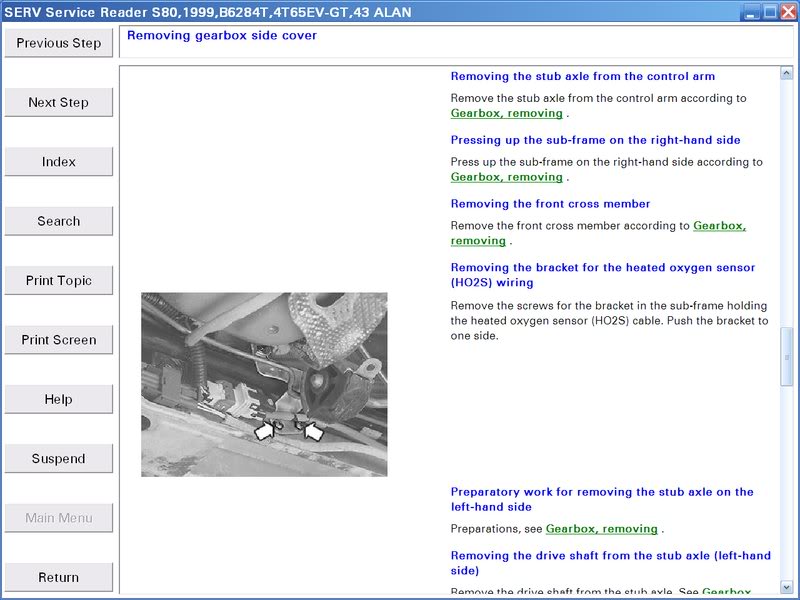Open the Help button
Image resolution: width=800 pixels, height=600 pixels.
59,399
